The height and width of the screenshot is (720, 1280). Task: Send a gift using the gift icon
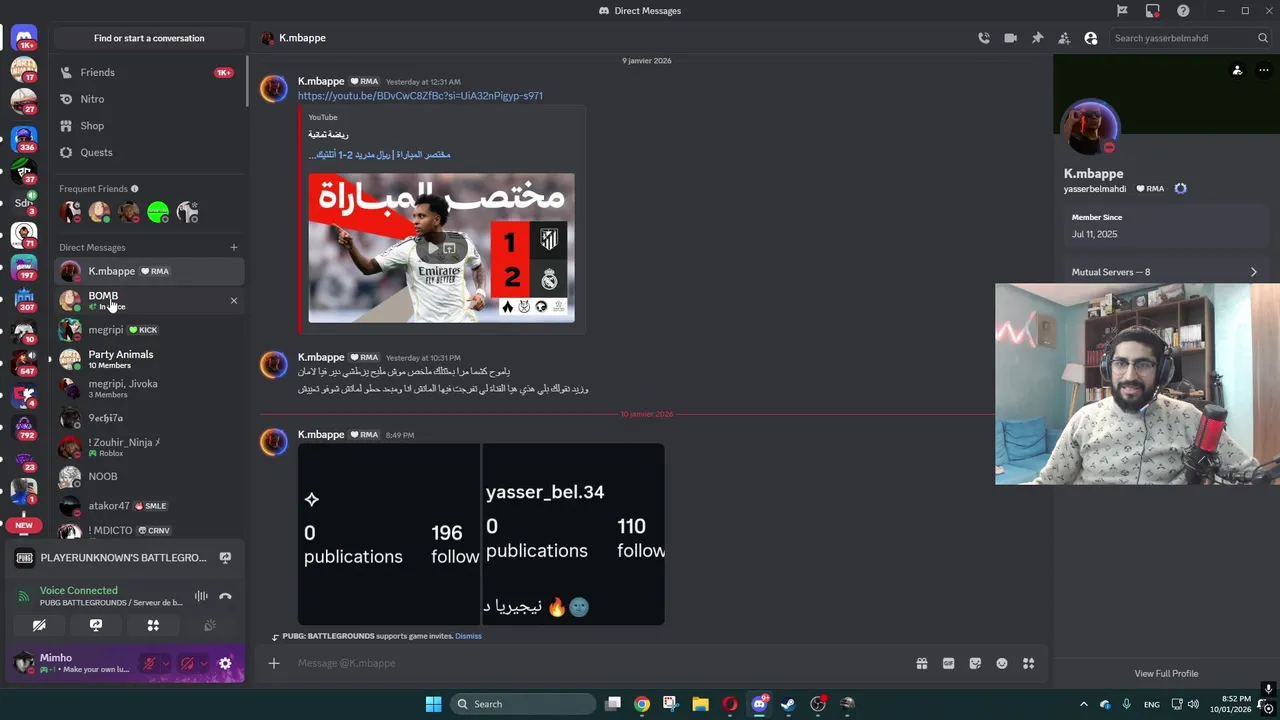pos(921,663)
